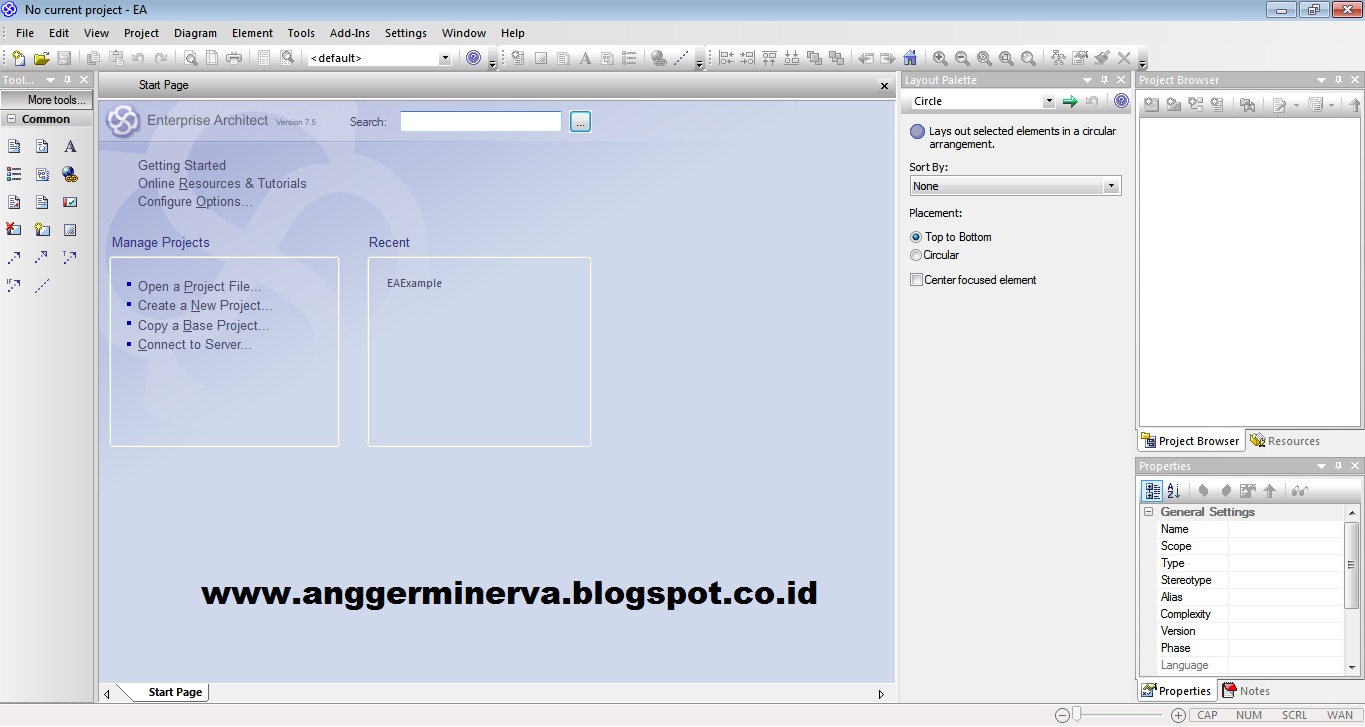
Task: Open the Enterprise Architect Help icon on the toolbar
Action: (471, 58)
